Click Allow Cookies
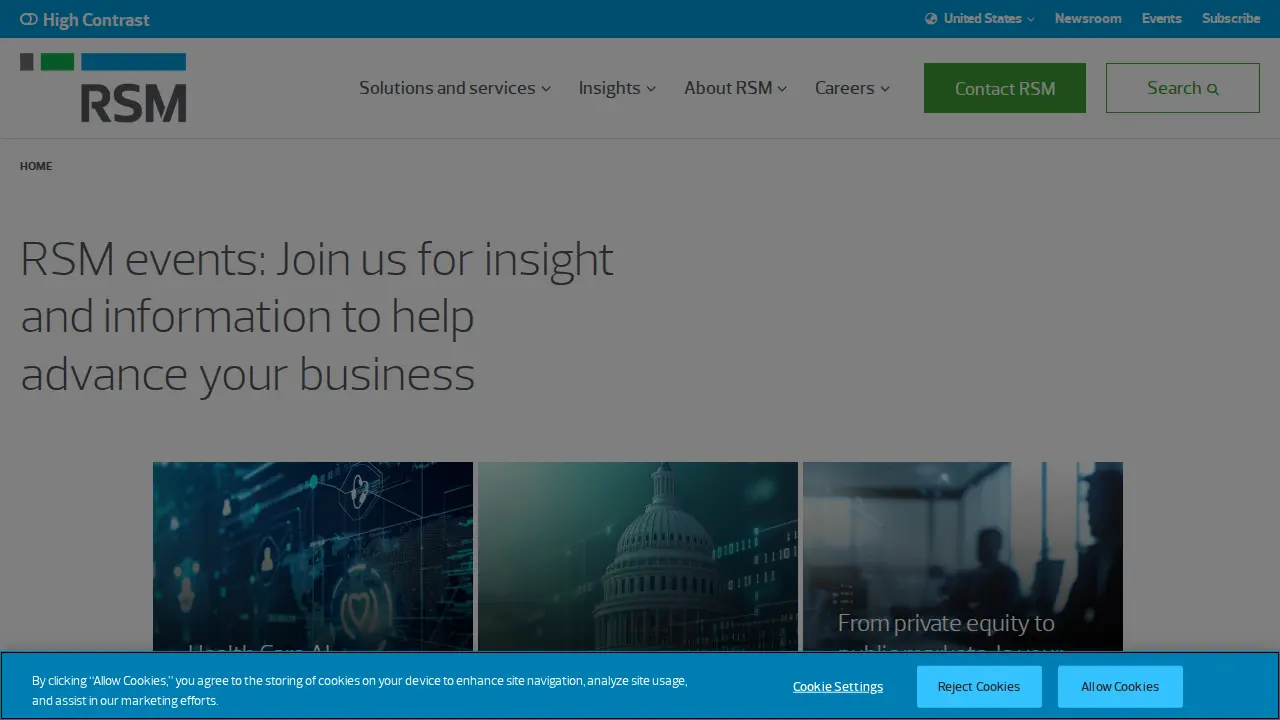The height and width of the screenshot is (720, 1280). (x=1120, y=687)
